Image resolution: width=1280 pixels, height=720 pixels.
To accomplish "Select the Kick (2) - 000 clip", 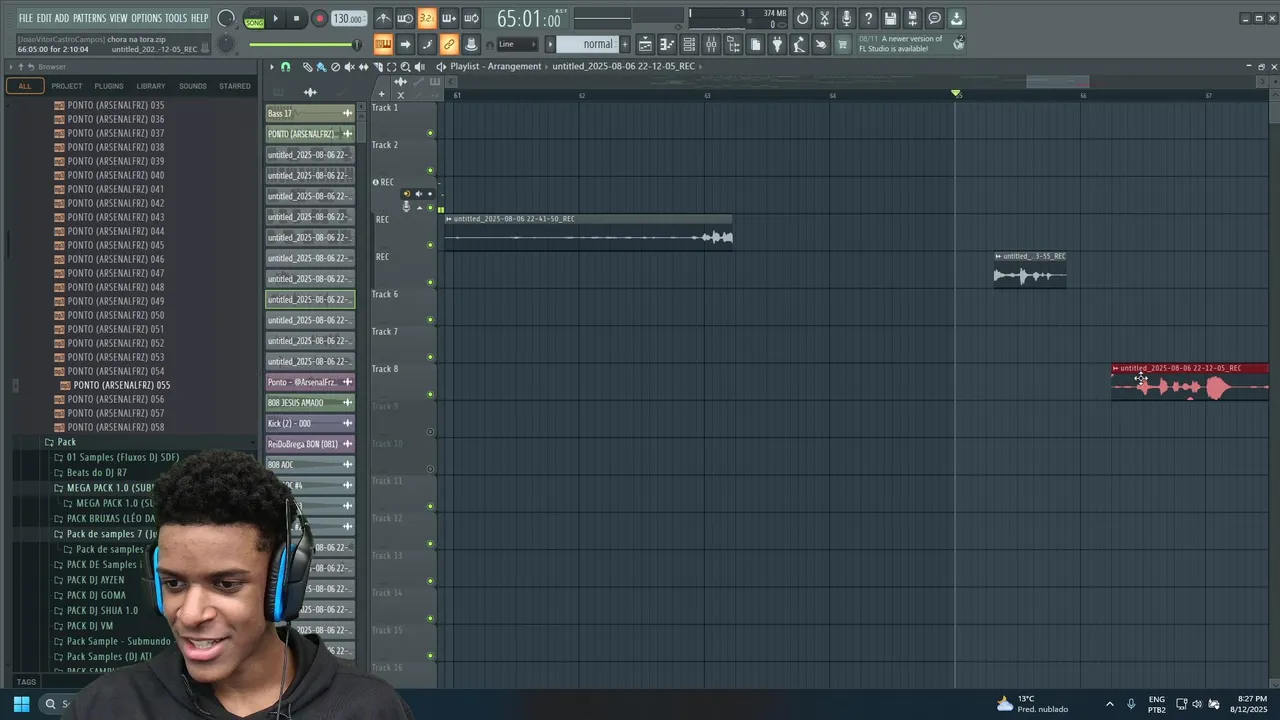I will (x=310, y=423).
